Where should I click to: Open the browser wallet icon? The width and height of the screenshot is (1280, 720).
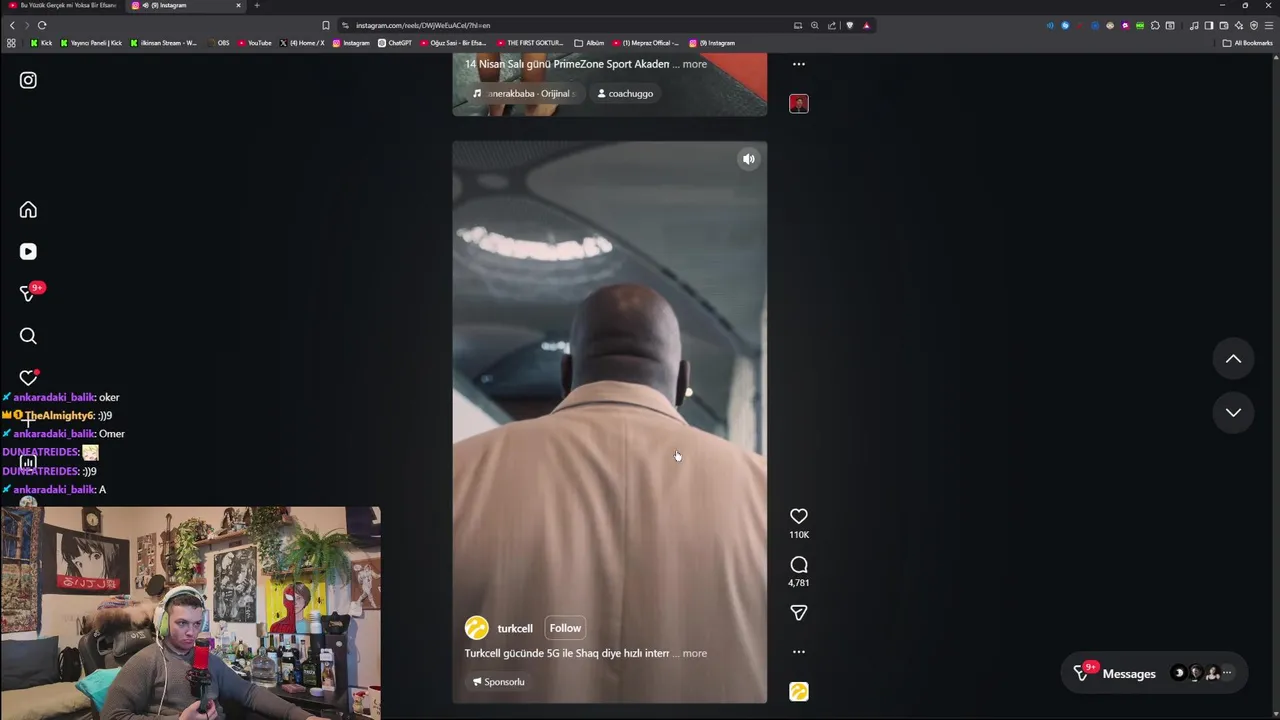point(1224,25)
